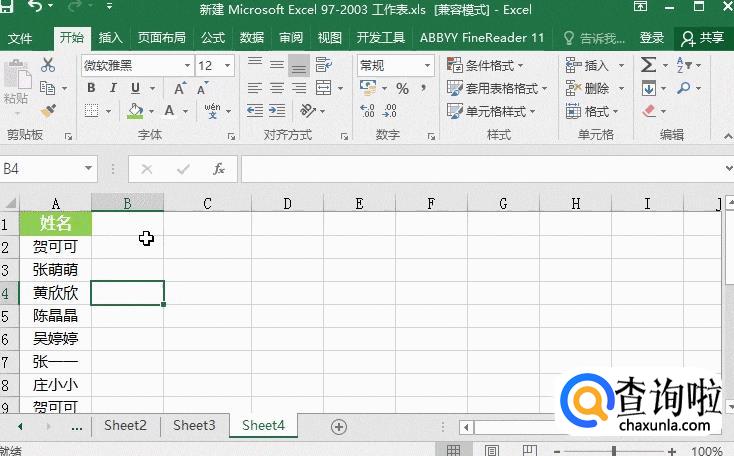Open the ABBYY FineReader 11 tab

tap(482, 38)
